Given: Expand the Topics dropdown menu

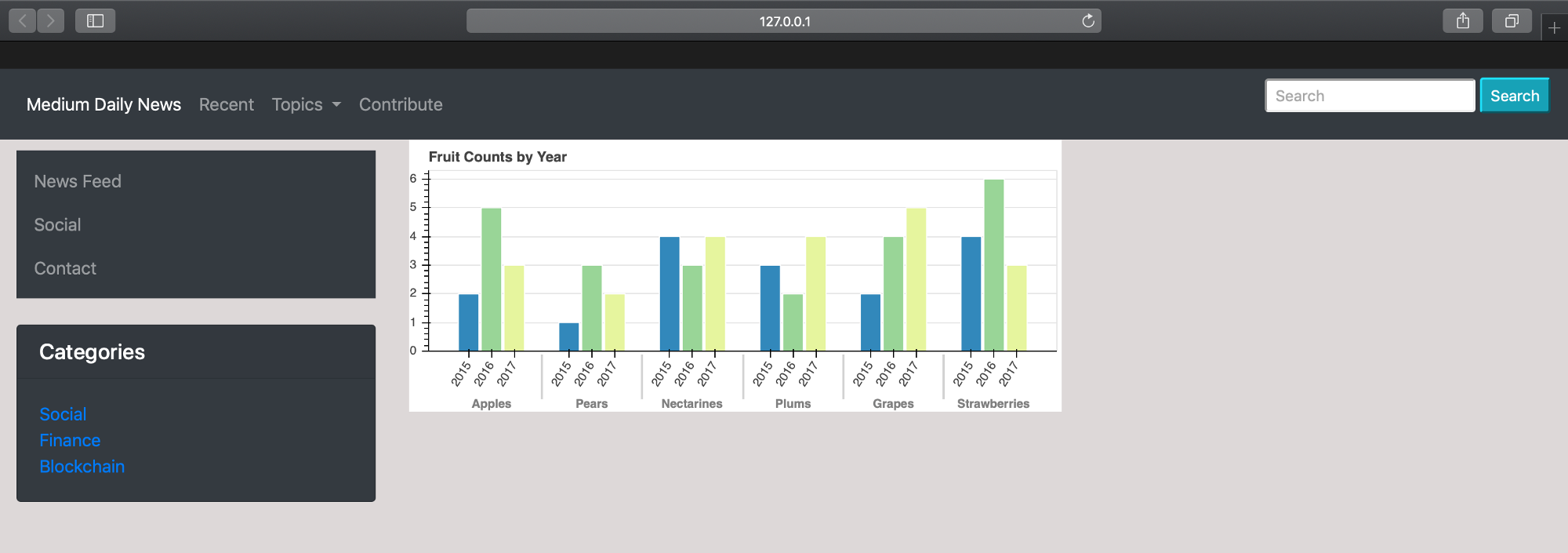Looking at the screenshot, I should pos(306,104).
